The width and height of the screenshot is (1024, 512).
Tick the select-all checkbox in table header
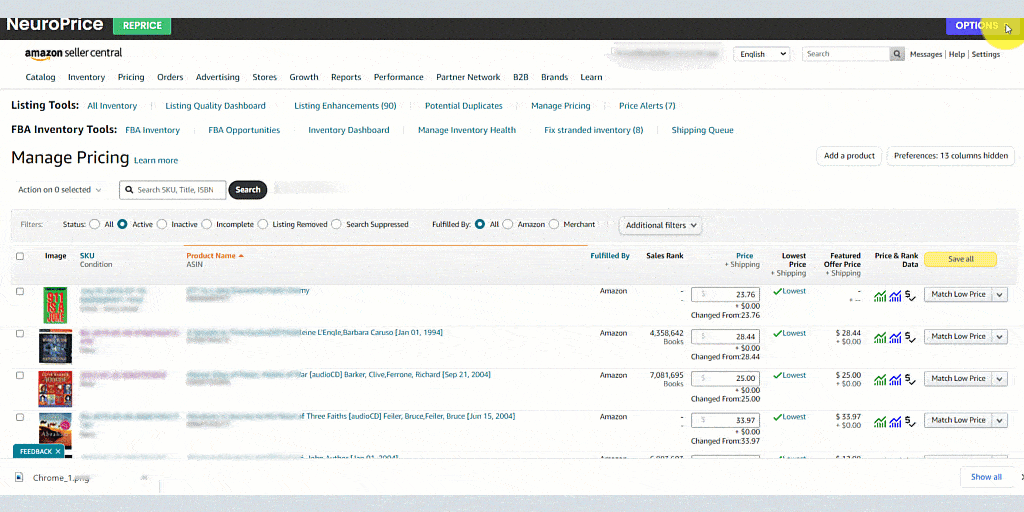pos(20,257)
